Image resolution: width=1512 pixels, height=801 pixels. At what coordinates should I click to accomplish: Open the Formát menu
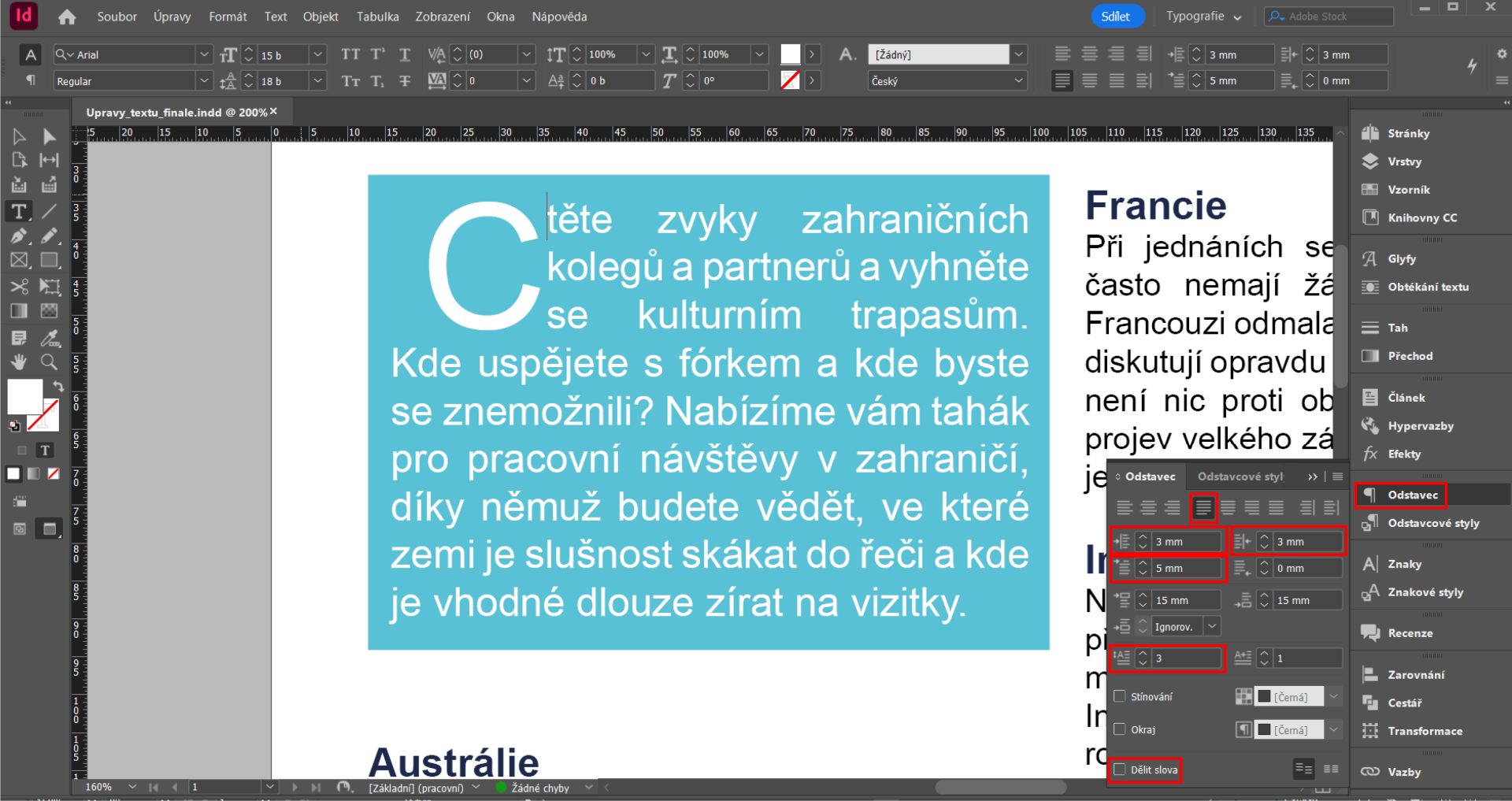(x=228, y=17)
